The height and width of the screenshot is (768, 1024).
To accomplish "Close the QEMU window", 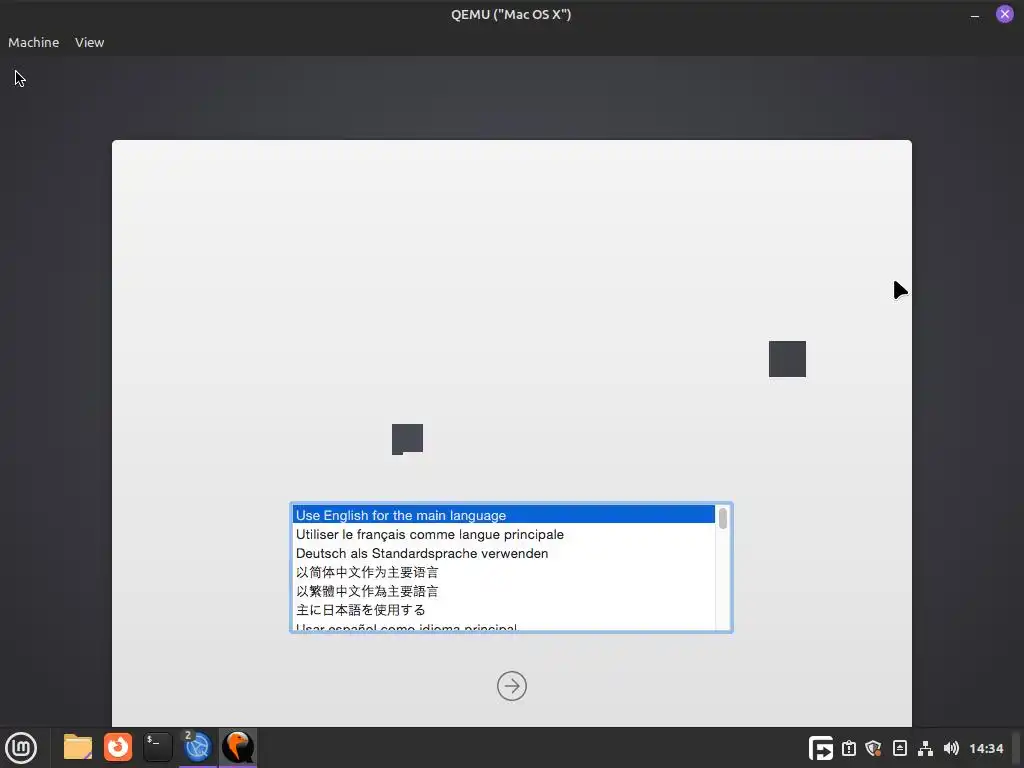I will pos(1004,14).
